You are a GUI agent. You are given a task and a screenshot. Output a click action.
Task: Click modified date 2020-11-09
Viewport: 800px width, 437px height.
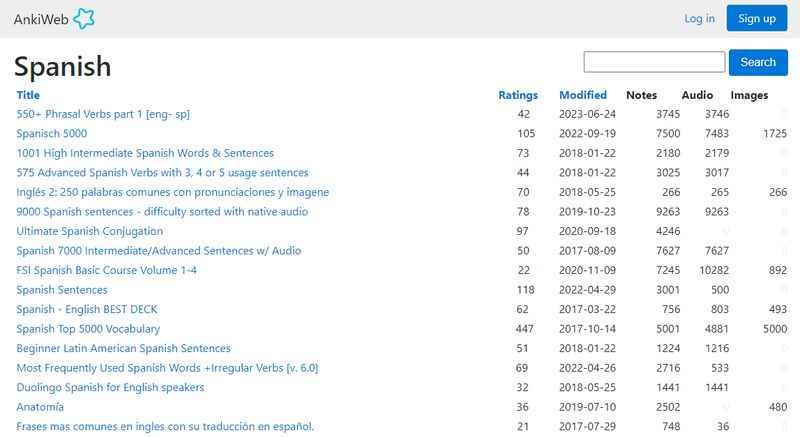(587, 270)
